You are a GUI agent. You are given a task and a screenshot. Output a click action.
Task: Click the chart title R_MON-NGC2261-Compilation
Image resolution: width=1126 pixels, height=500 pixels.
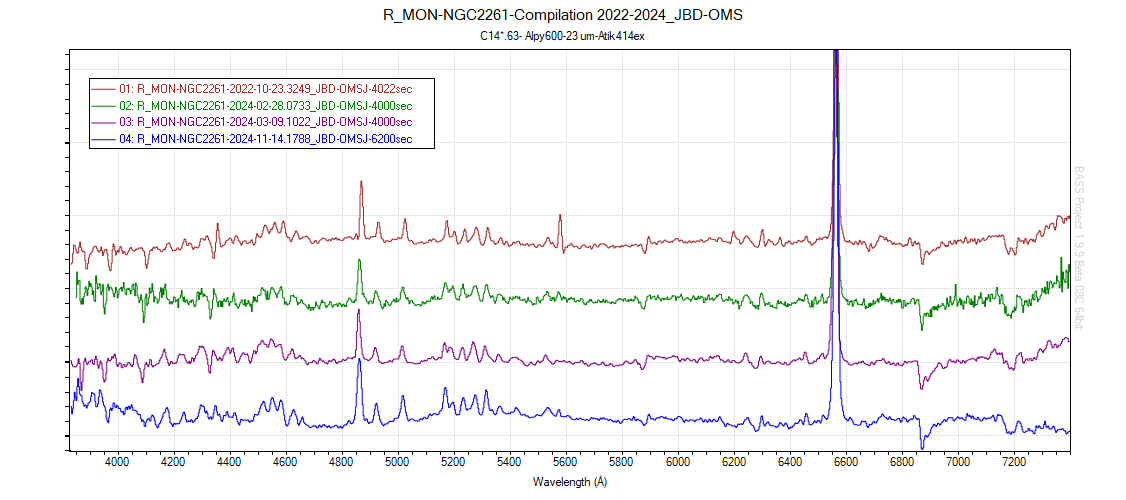pyautogui.click(x=563, y=16)
